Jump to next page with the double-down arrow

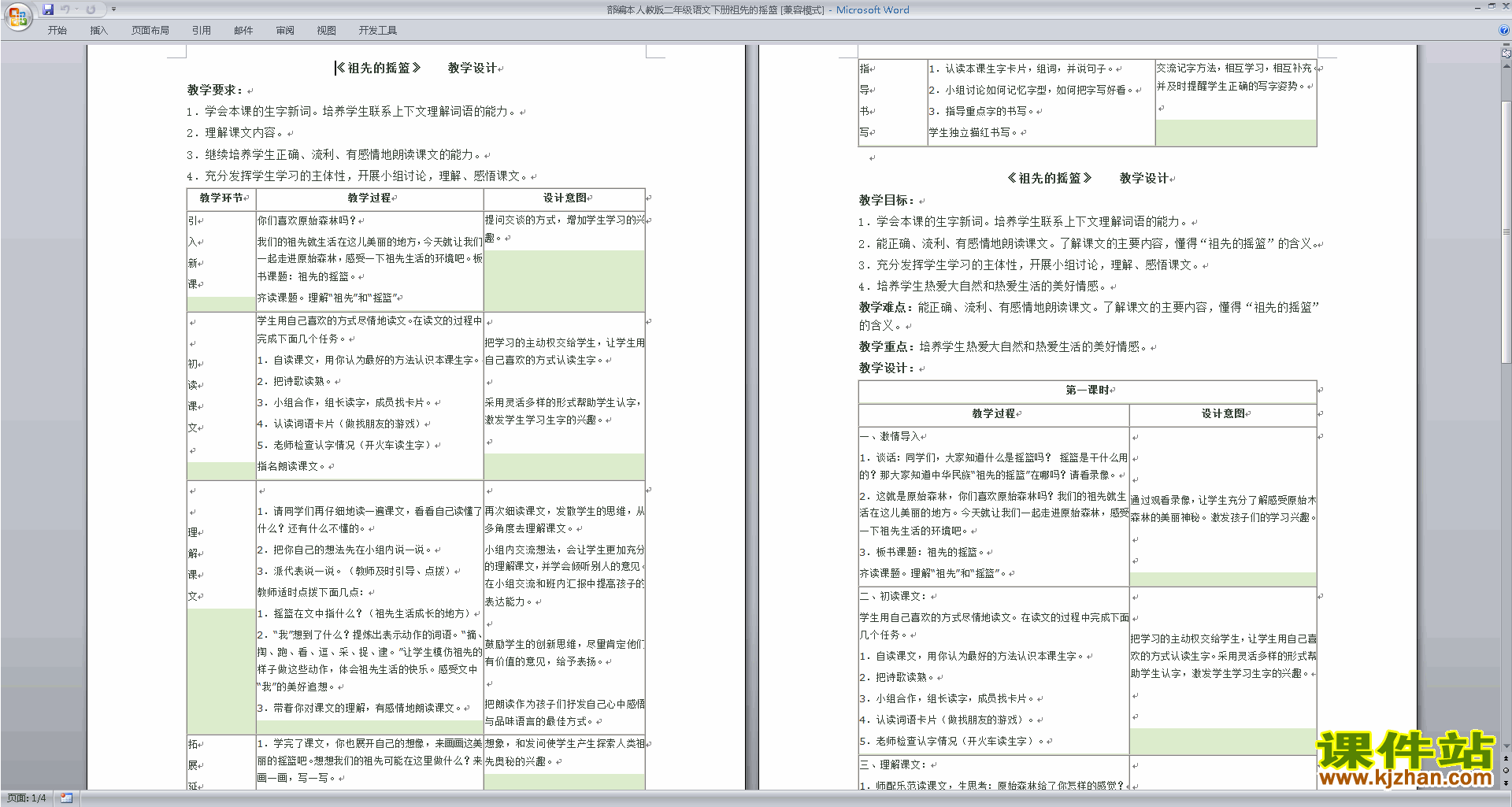tap(1506, 783)
